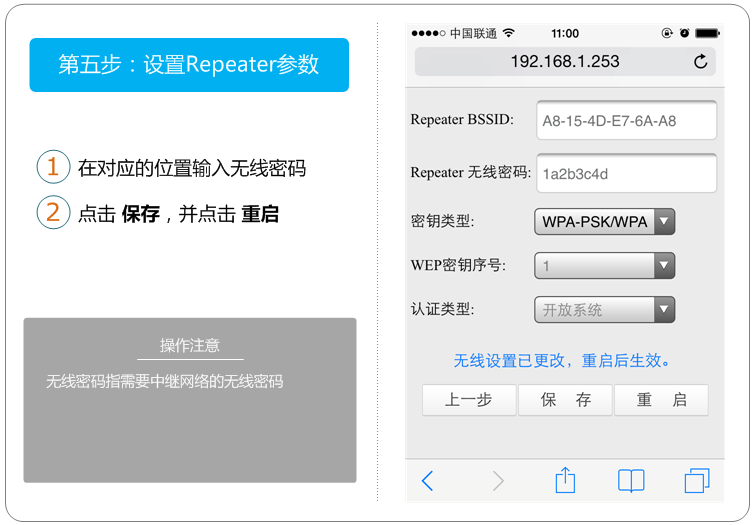Open the WEP密钥序号 dropdown

[605, 266]
